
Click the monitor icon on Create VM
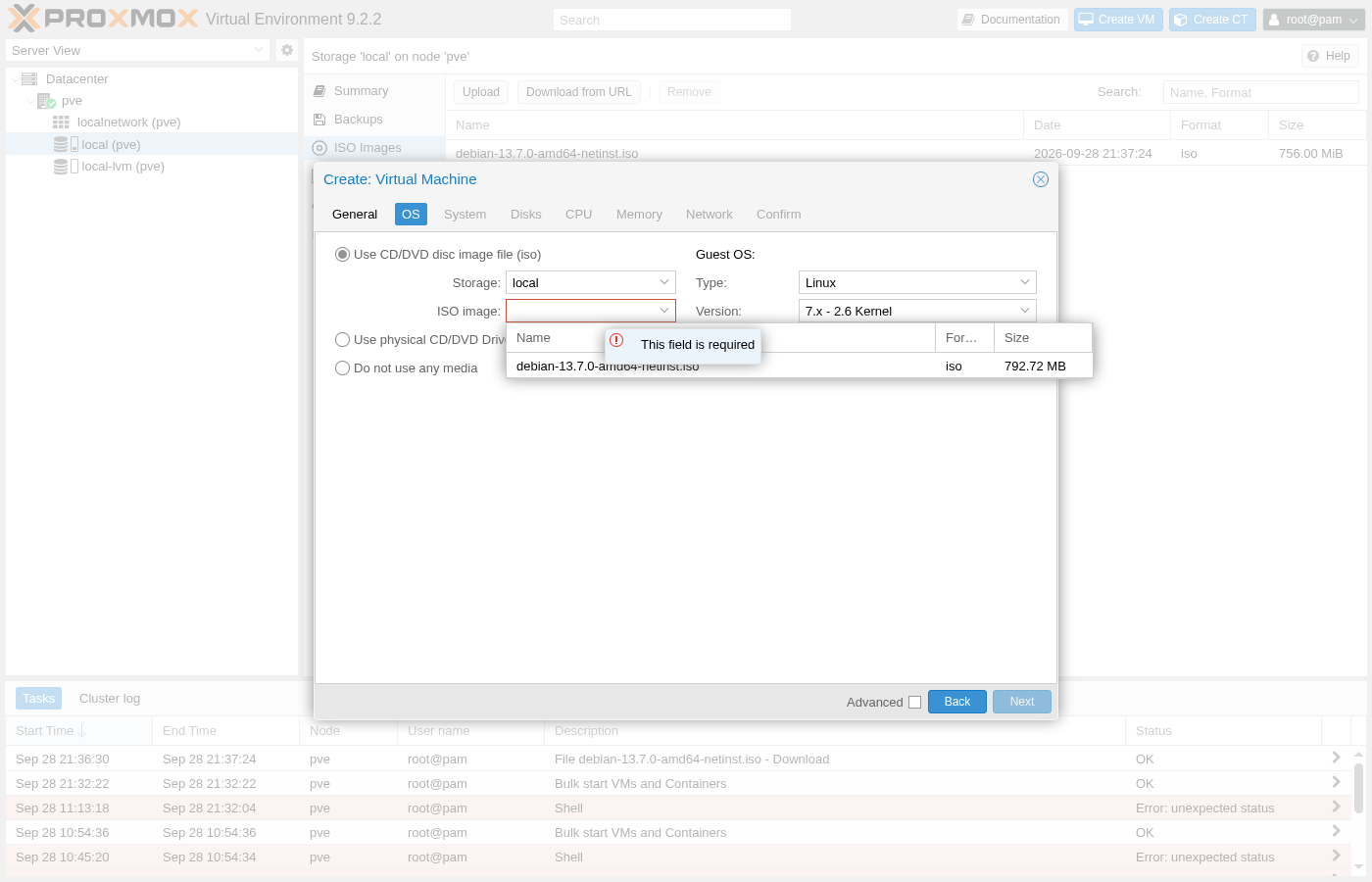point(1086,19)
